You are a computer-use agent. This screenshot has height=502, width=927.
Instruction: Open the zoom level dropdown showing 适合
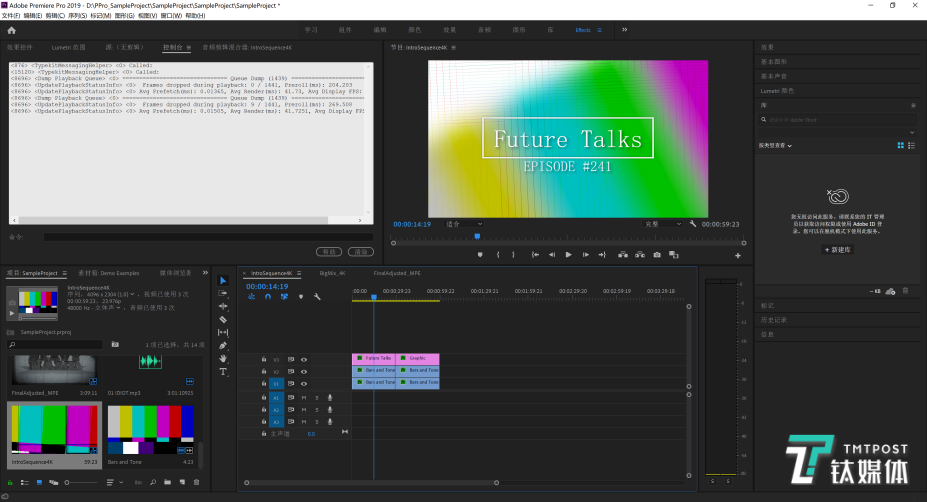coord(463,224)
